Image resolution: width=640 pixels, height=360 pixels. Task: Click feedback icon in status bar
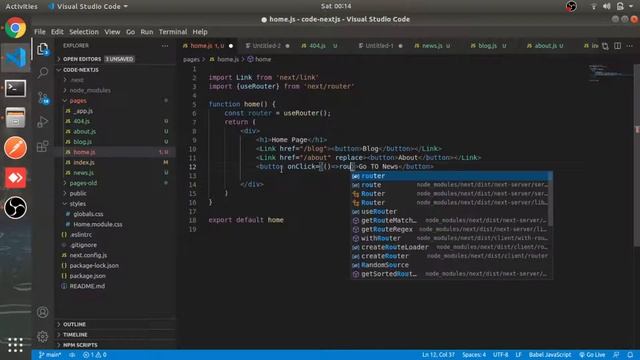click(x=616, y=355)
